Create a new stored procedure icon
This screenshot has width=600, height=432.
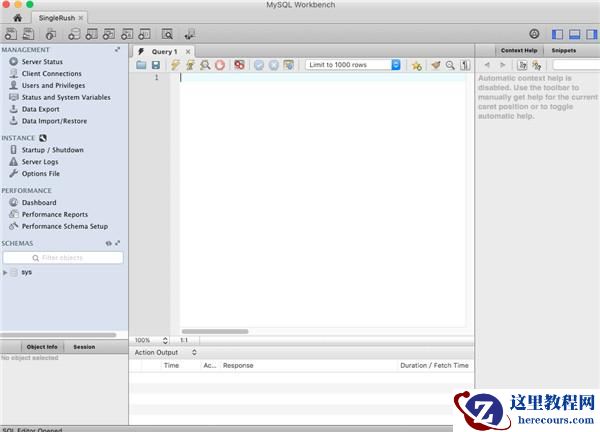[127, 34]
